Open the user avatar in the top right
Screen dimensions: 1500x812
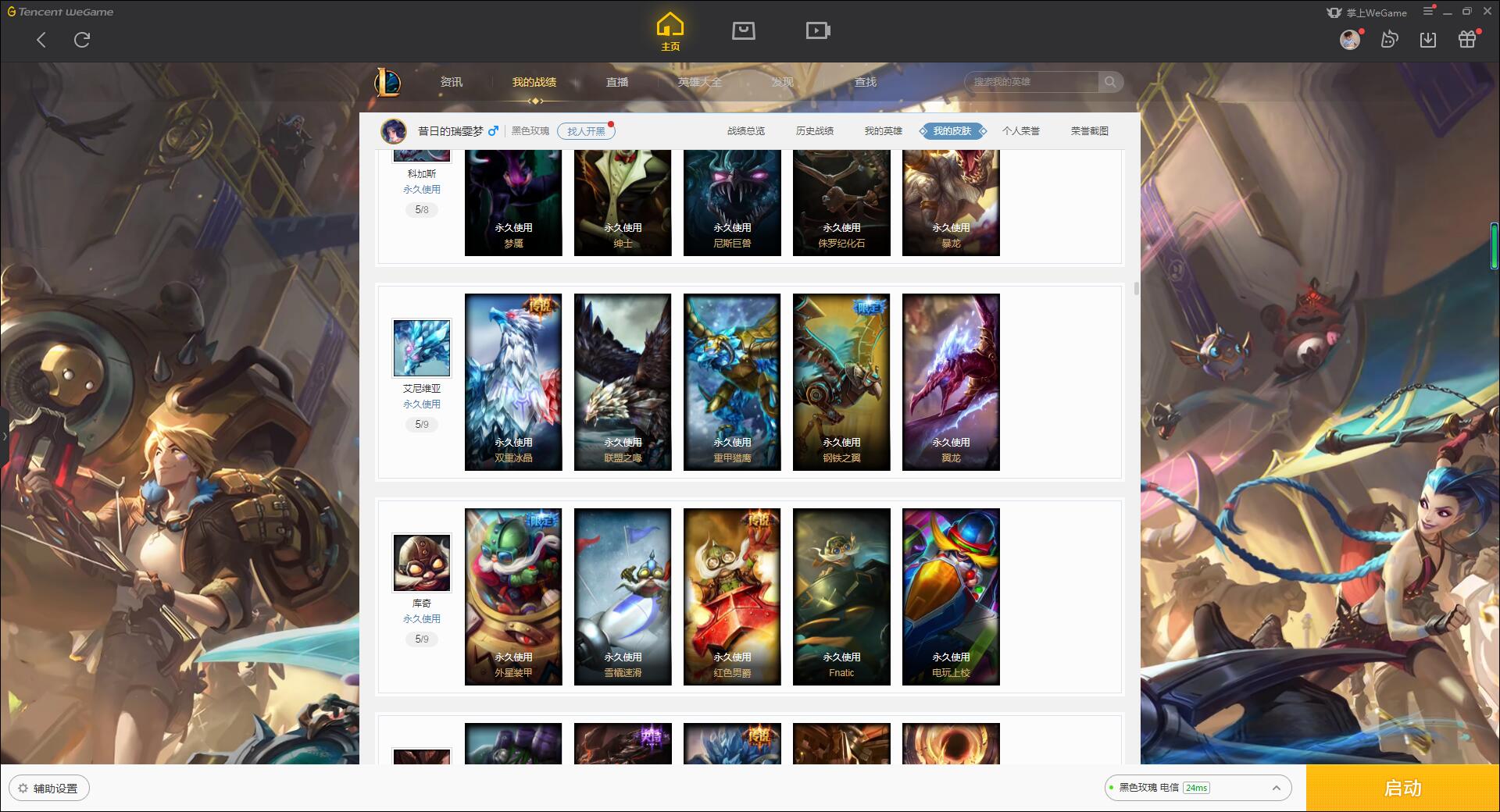click(1350, 39)
